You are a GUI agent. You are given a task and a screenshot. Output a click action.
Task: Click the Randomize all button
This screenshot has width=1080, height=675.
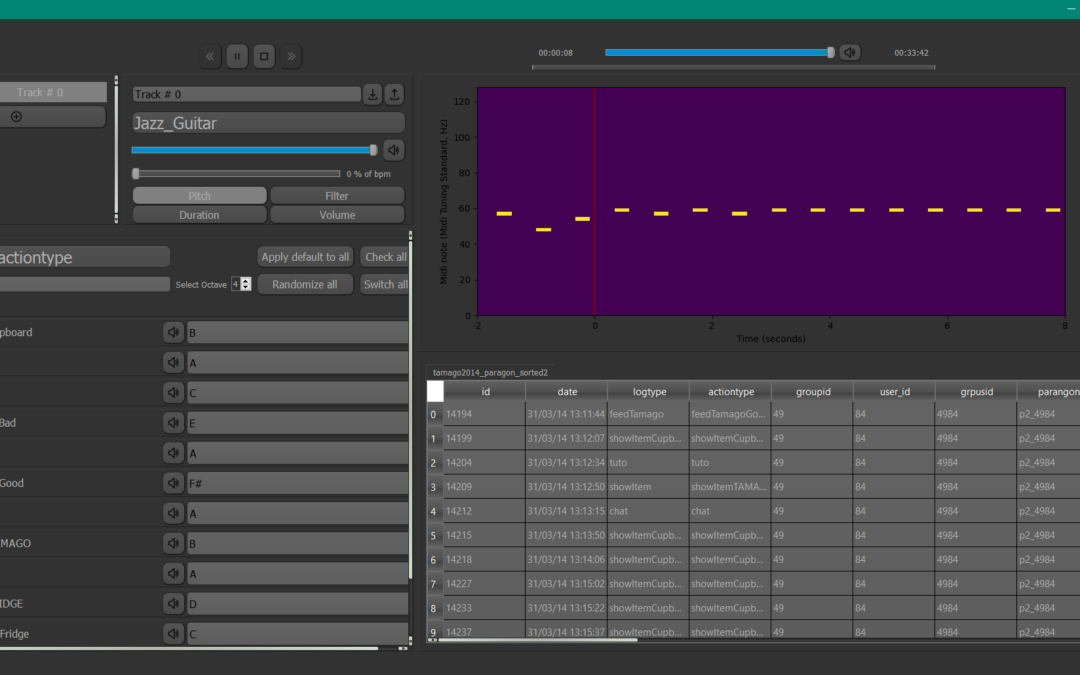coord(305,284)
